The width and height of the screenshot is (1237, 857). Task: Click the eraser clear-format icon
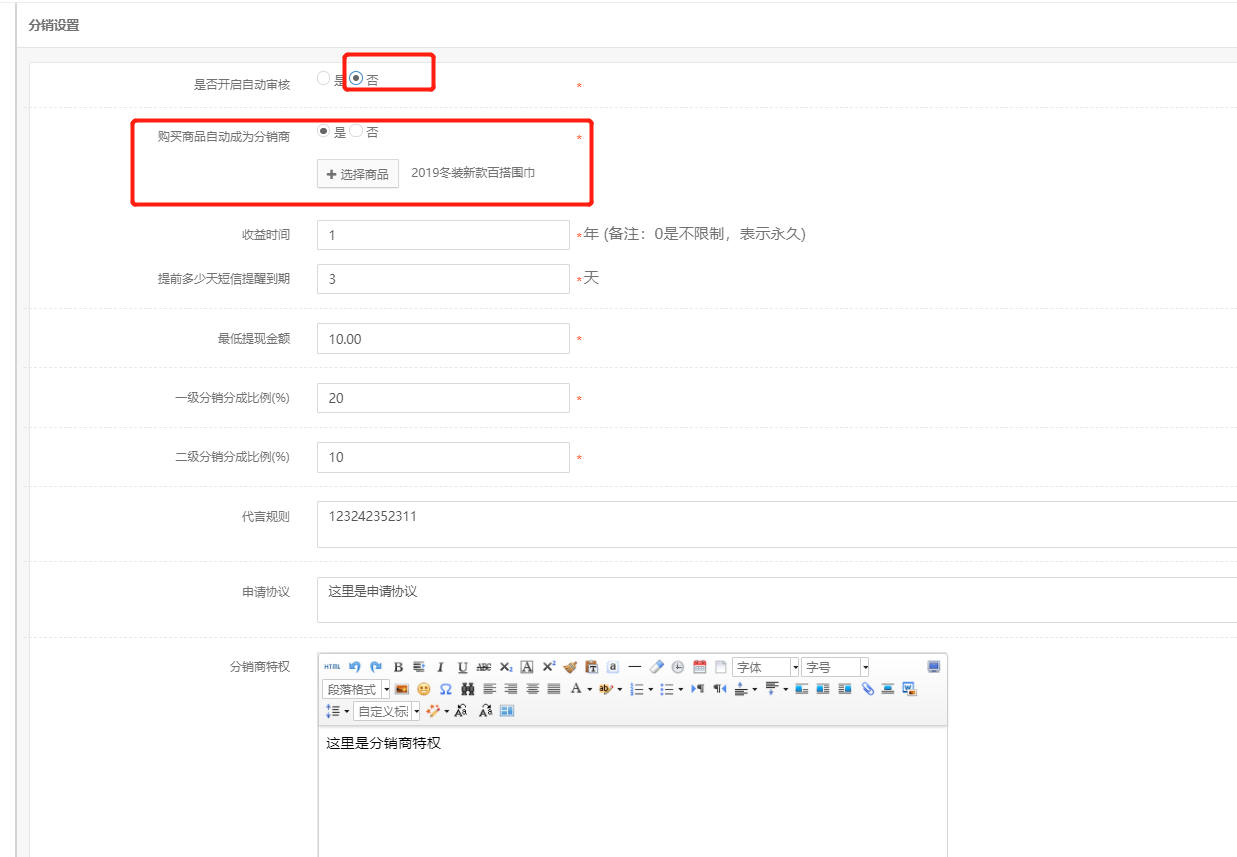pyautogui.click(x=656, y=666)
